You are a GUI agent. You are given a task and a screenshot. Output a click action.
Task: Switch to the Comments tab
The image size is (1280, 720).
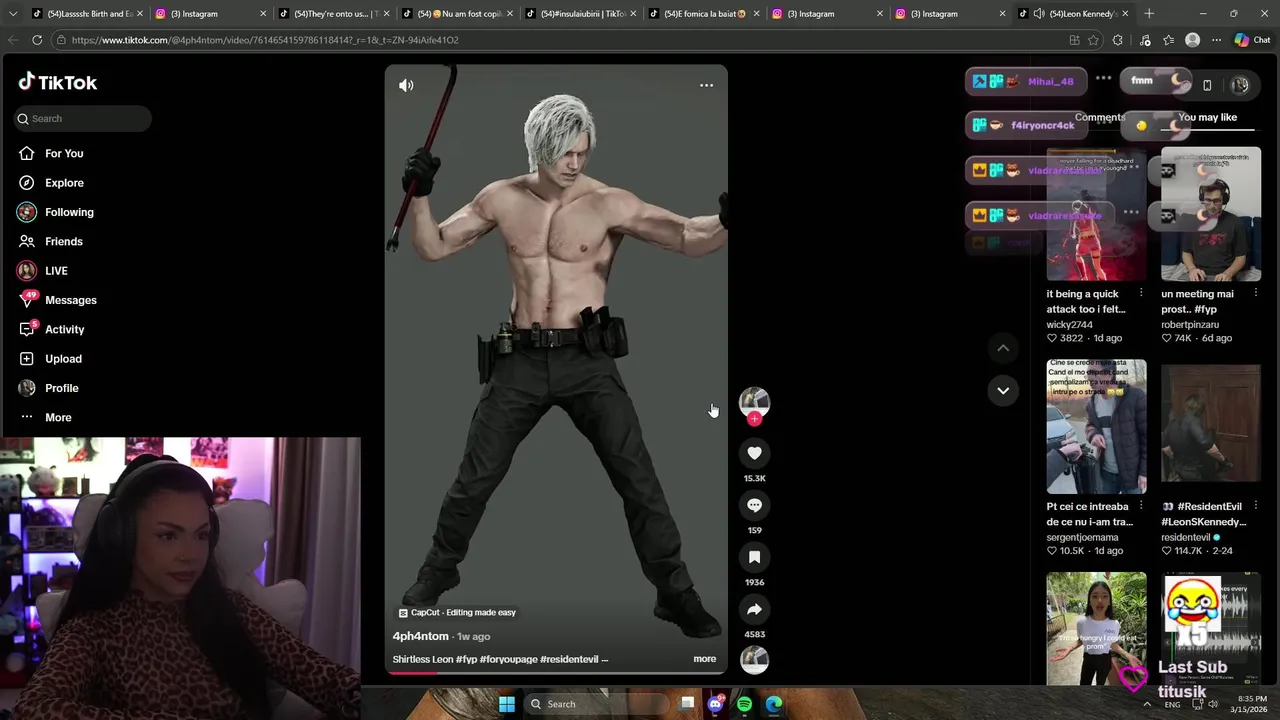(1100, 117)
